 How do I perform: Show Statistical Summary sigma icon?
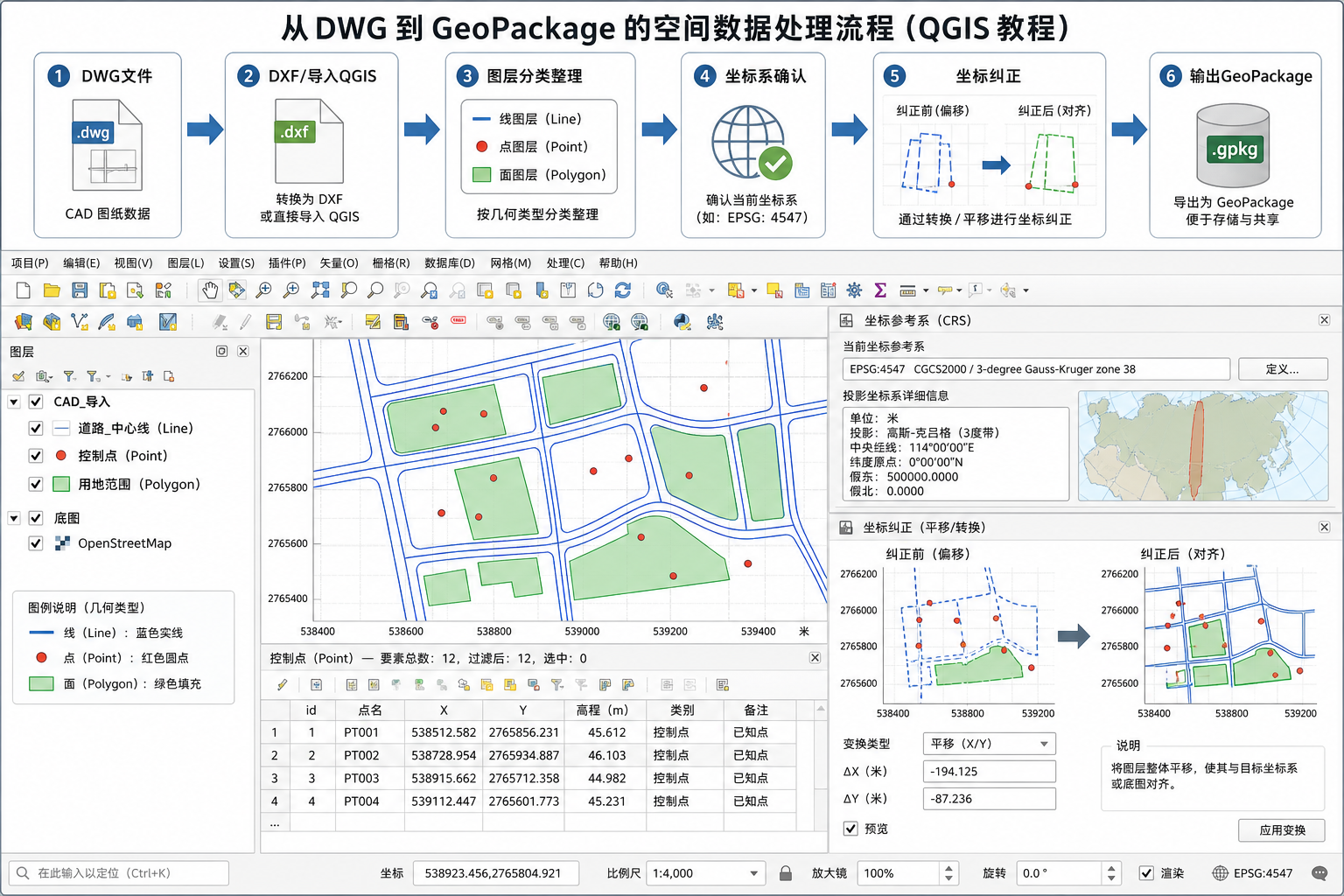tap(880, 290)
